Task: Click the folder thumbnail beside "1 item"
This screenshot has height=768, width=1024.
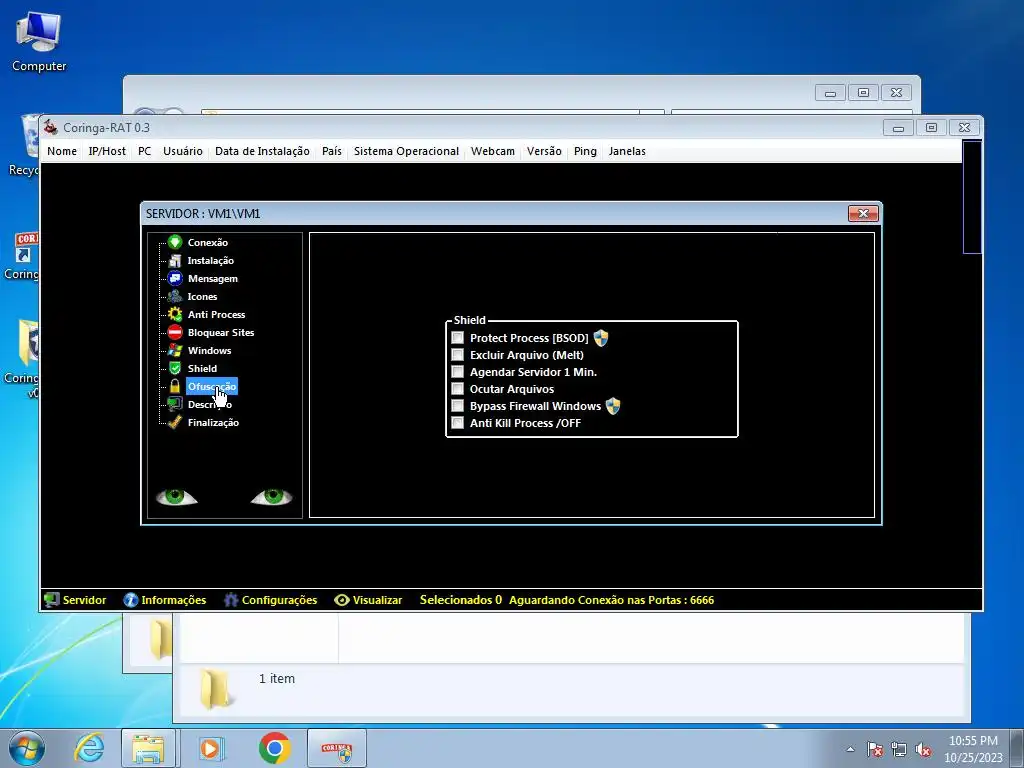Action: pos(215,688)
